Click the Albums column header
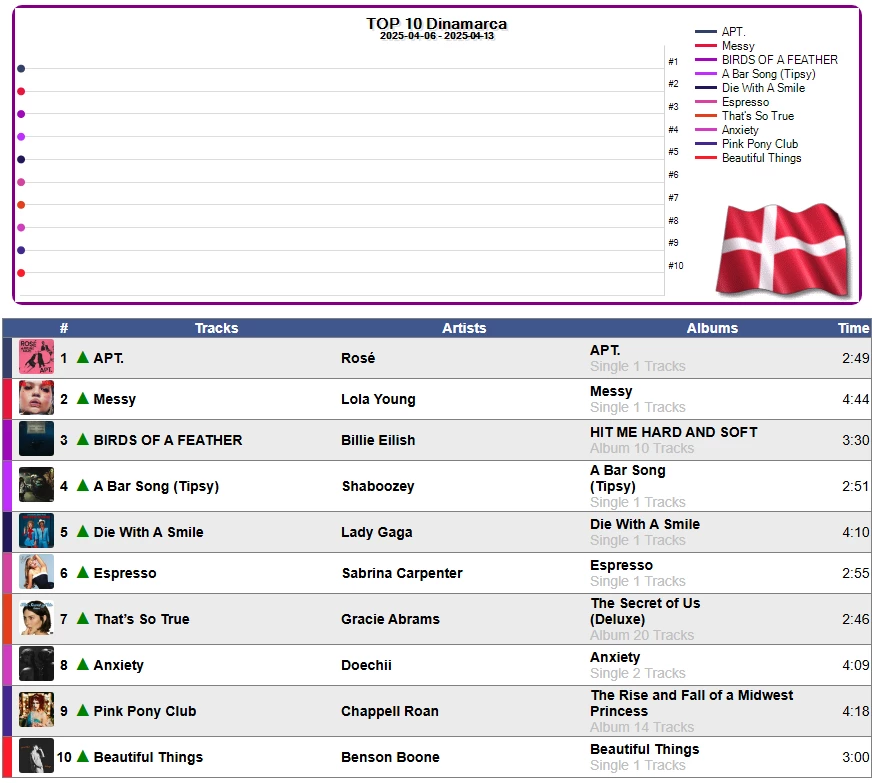 click(x=712, y=328)
